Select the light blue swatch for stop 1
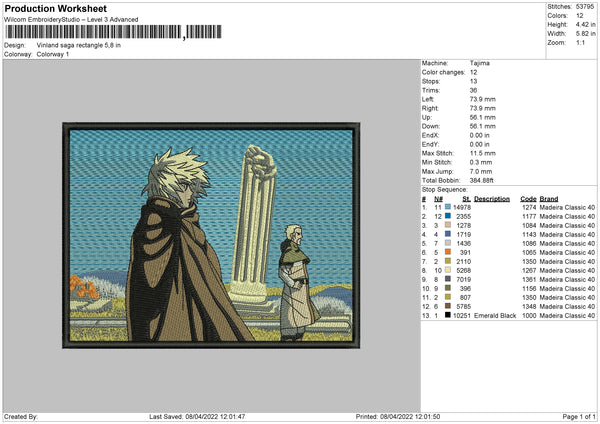This screenshot has height=424, width=600. pyautogui.click(x=448, y=207)
